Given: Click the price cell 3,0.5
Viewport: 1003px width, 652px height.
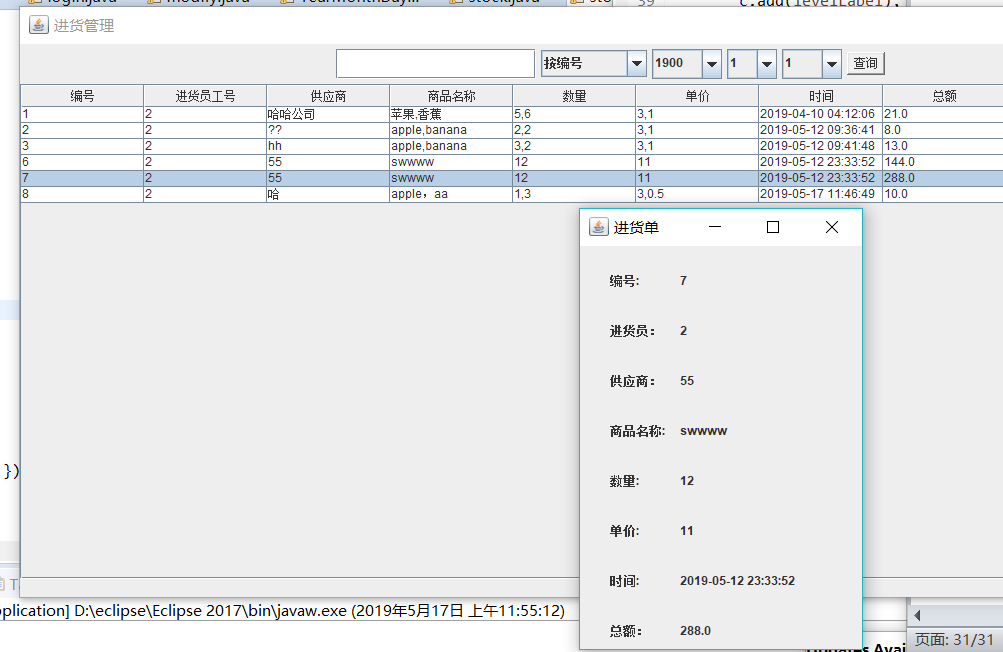Looking at the screenshot, I should (697, 194).
